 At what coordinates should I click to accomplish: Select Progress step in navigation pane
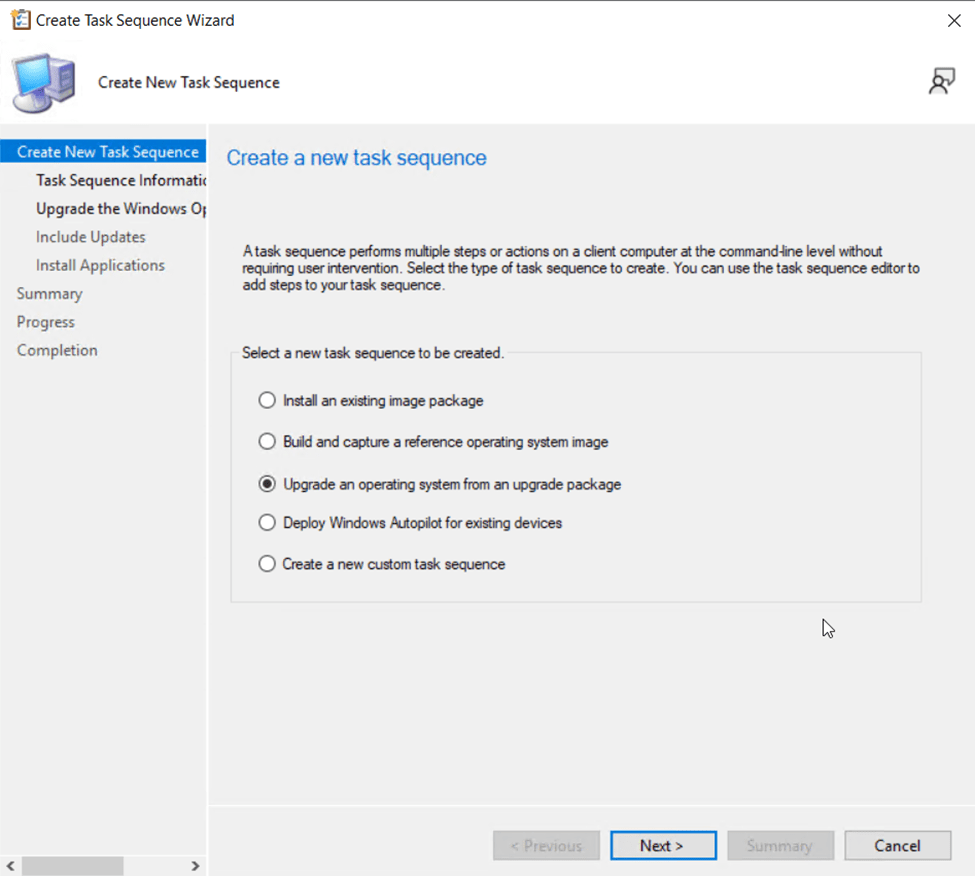pyautogui.click(x=46, y=322)
